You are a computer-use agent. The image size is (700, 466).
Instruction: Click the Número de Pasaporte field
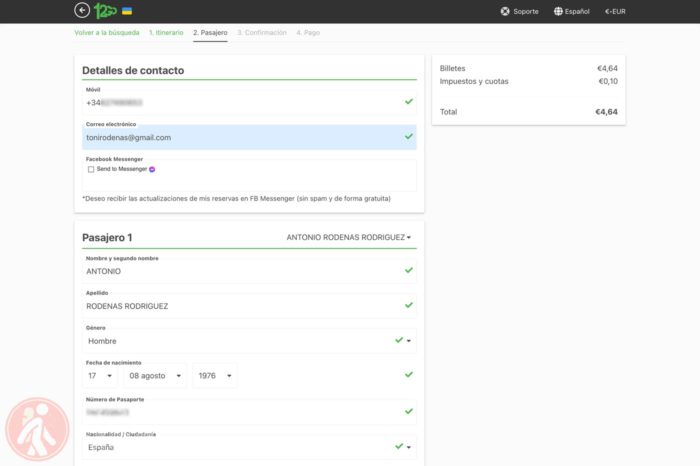(249, 412)
